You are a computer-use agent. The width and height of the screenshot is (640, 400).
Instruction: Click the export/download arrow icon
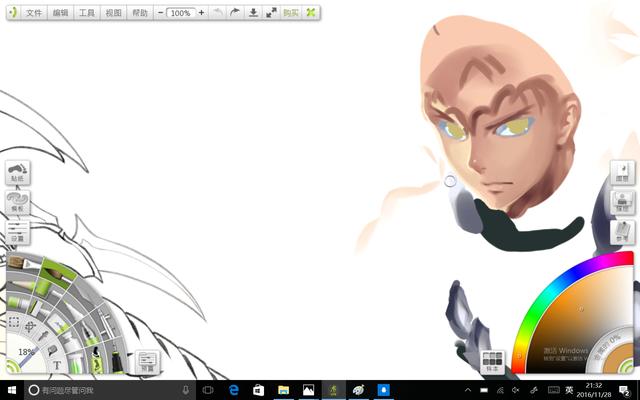click(x=254, y=13)
